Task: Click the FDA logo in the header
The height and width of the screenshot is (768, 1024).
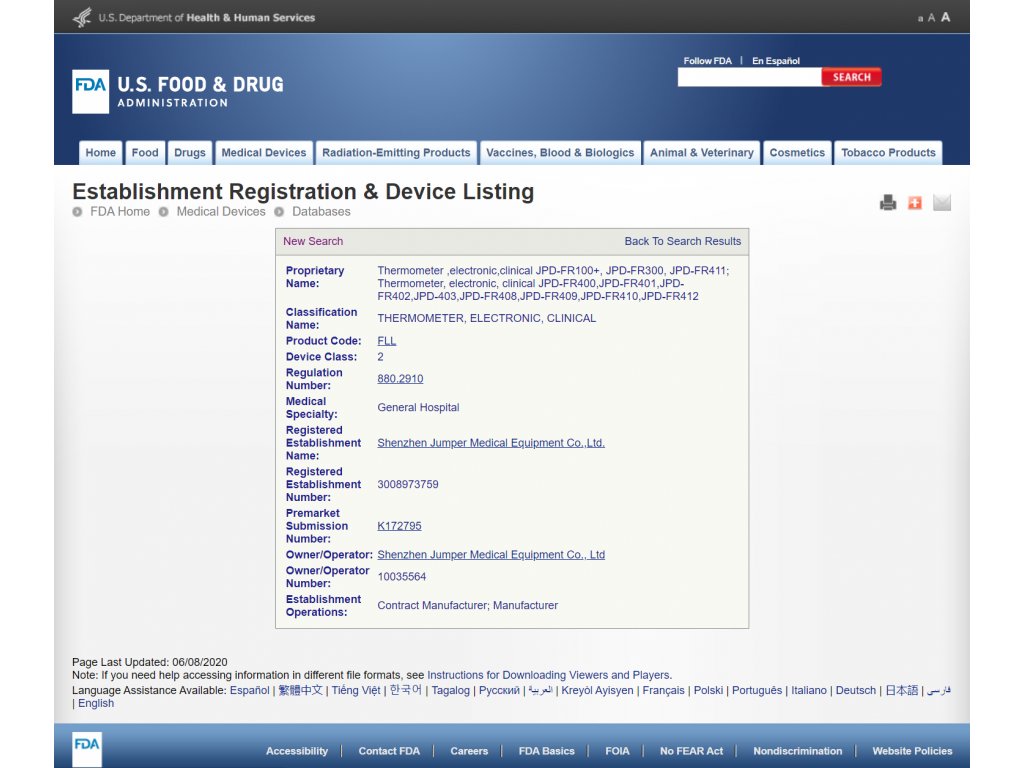Action: coord(91,91)
